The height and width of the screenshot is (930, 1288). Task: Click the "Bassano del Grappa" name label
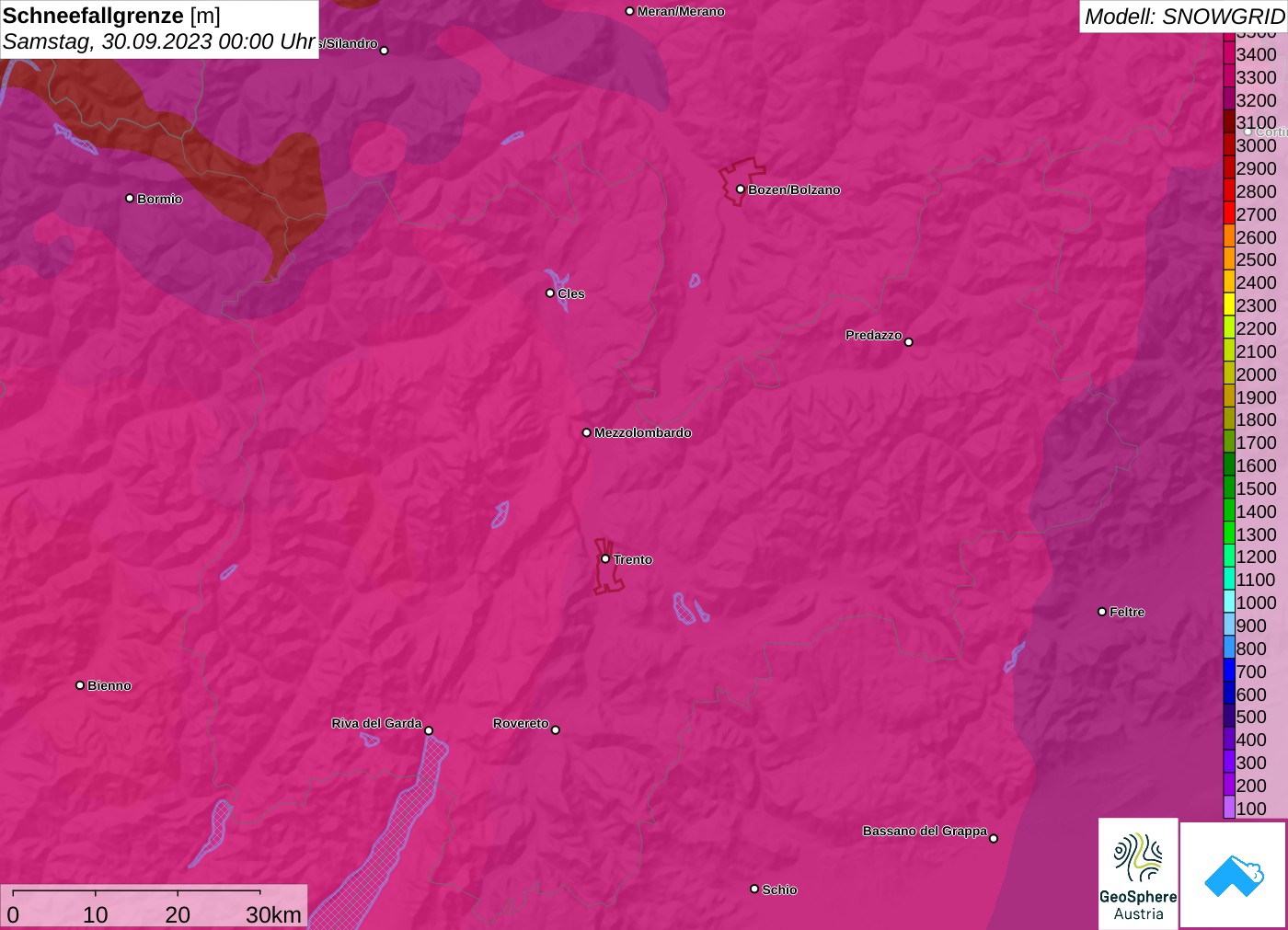coord(925,831)
